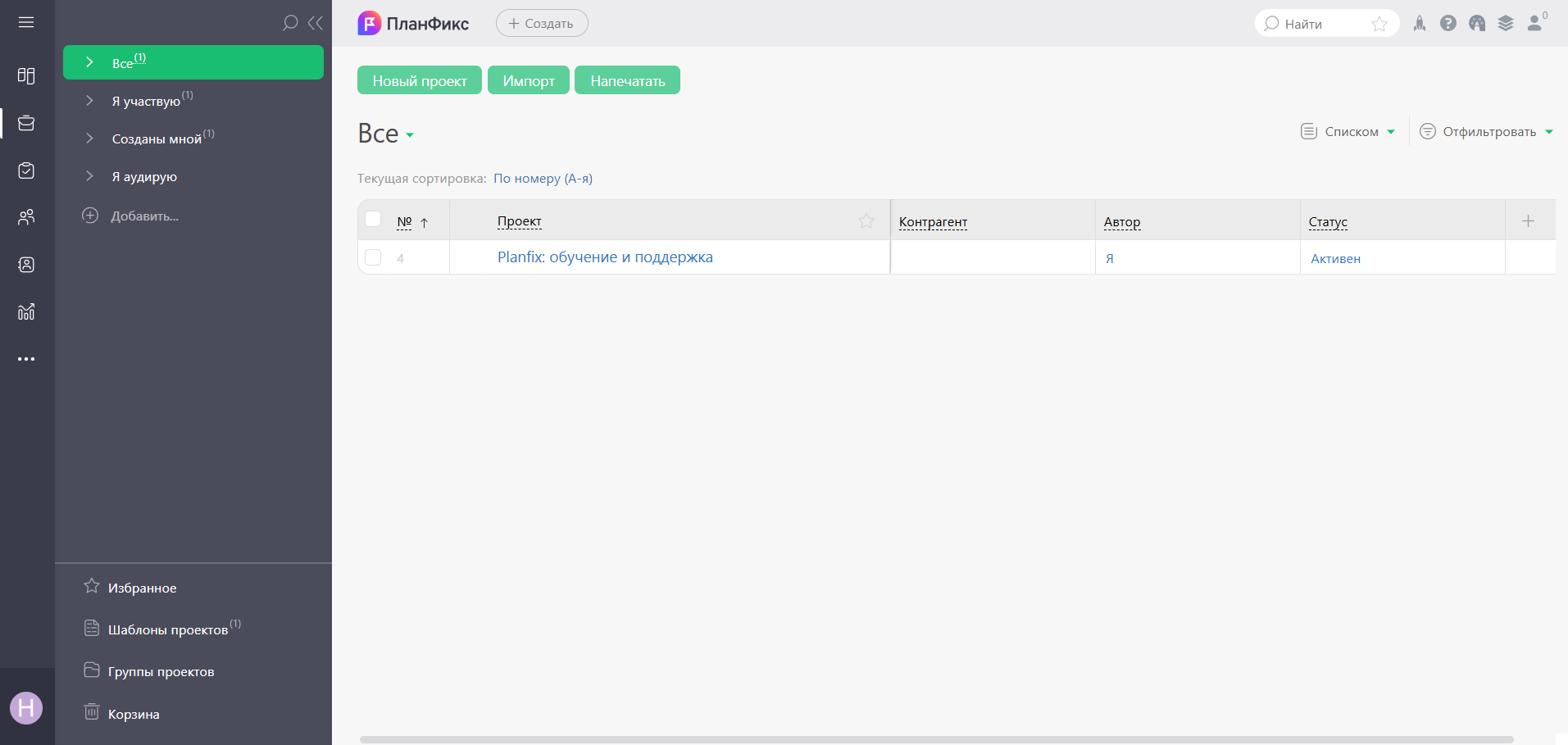Collapse the side panel with double chevron
The image size is (1568, 745).
pyautogui.click(x=316, y=23)
